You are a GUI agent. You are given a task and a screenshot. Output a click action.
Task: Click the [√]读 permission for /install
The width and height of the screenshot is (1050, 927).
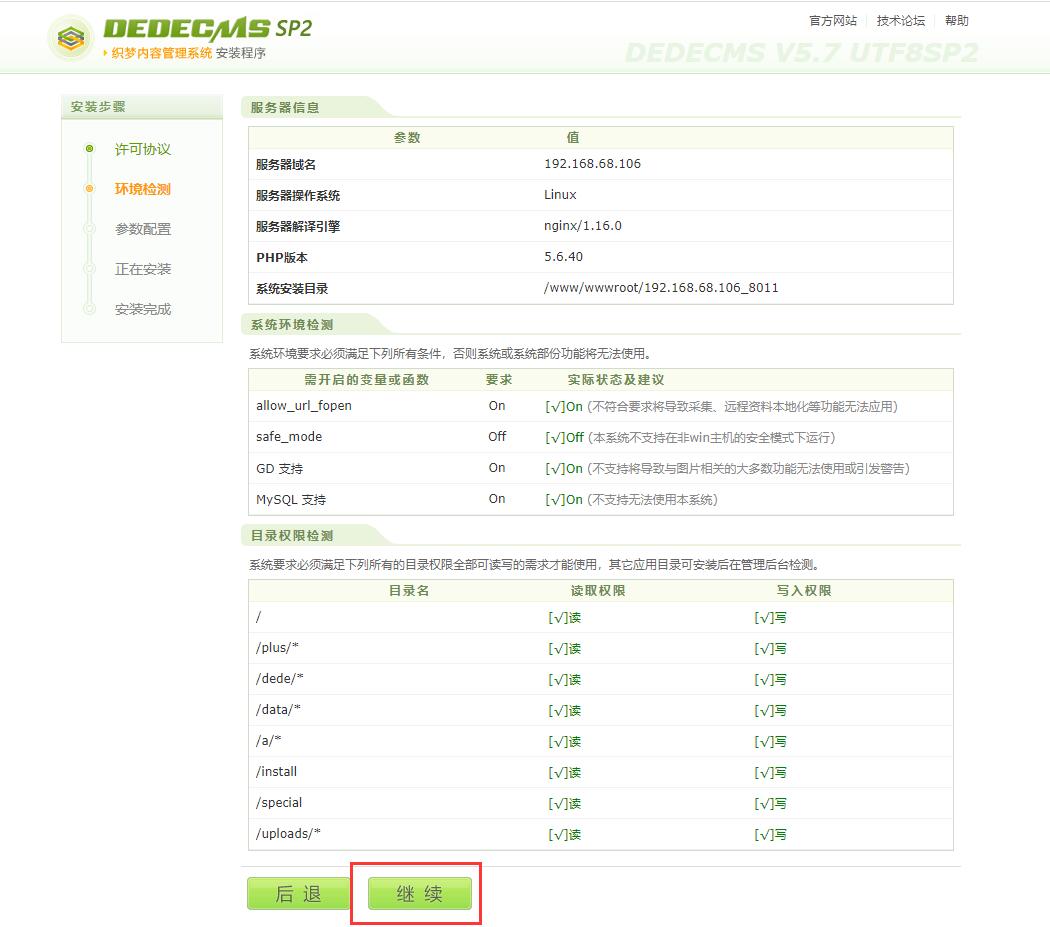[x=566, y=771]
